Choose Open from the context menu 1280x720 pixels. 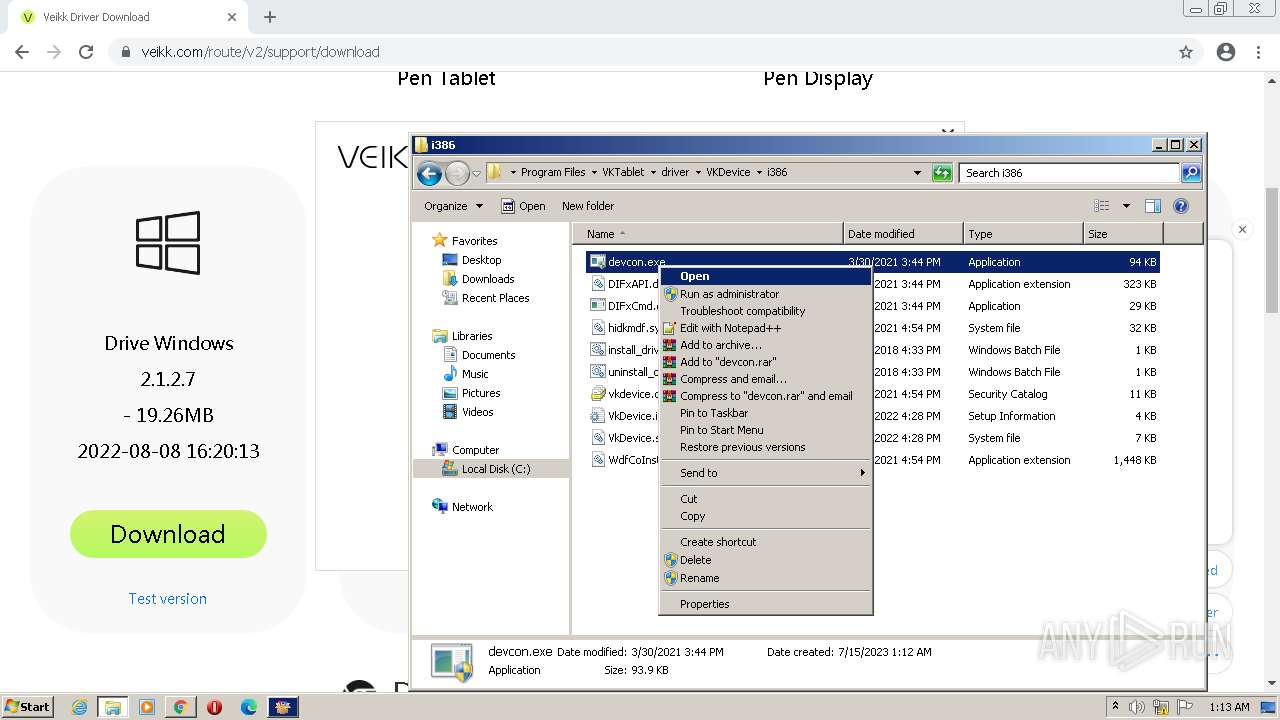click(765, 276)
